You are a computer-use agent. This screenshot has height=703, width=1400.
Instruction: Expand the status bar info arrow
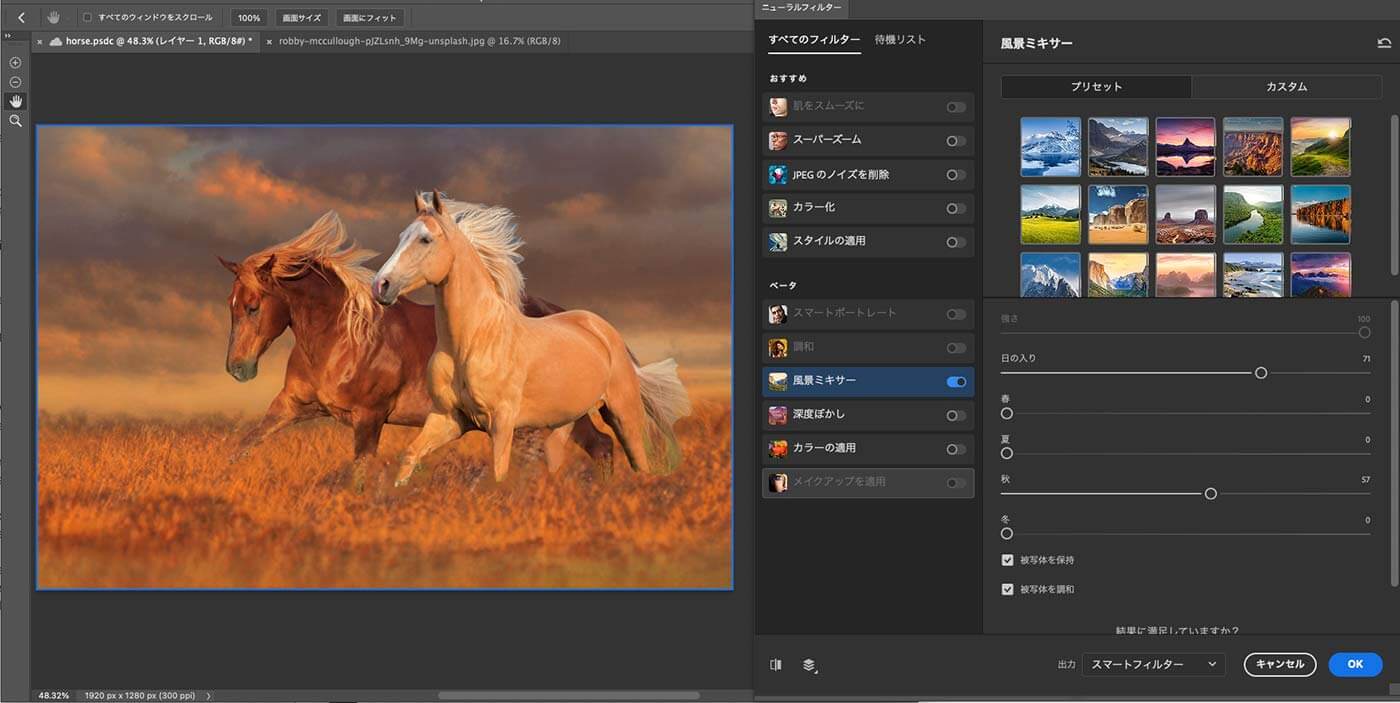point(208,695)
